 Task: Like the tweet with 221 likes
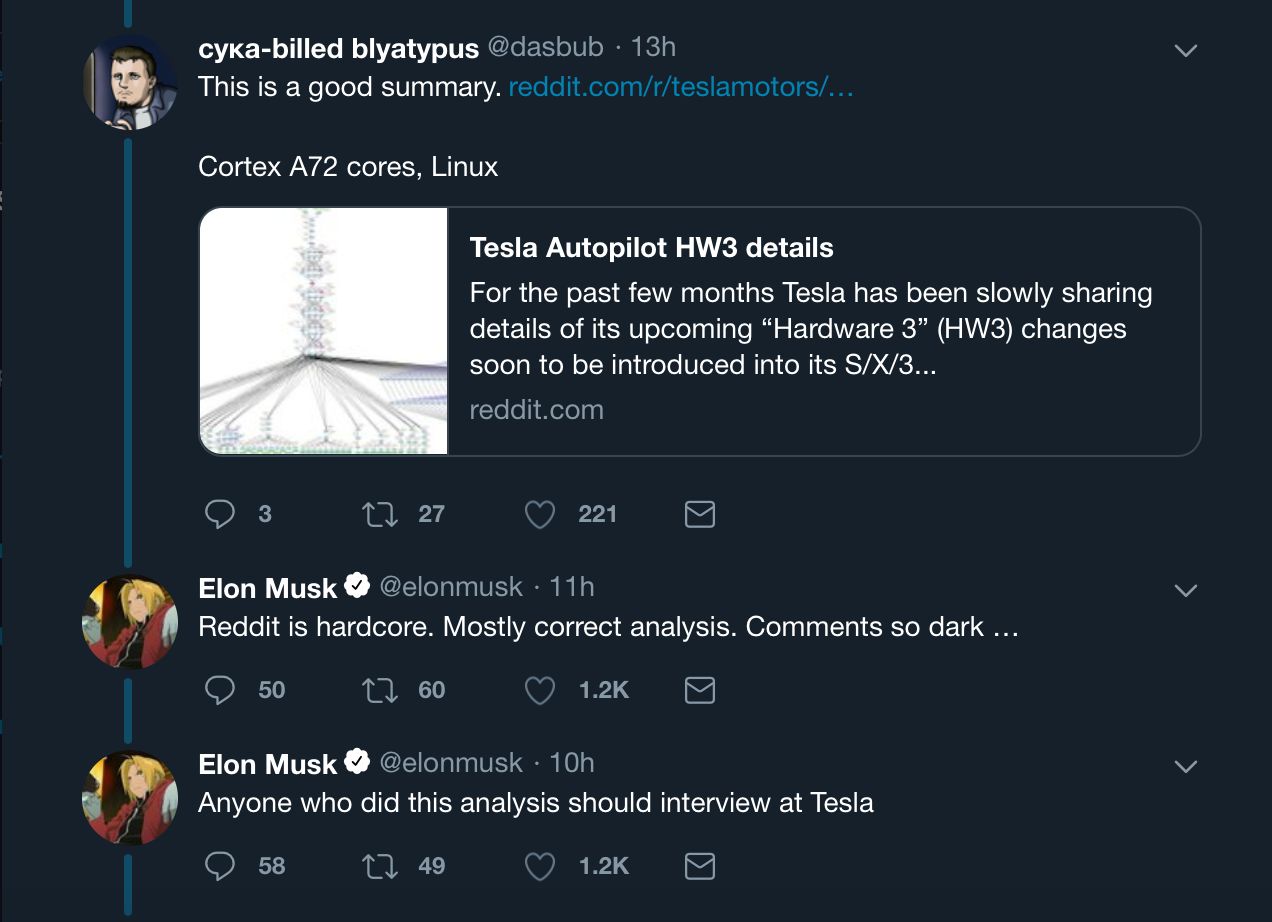pos(540,514)
